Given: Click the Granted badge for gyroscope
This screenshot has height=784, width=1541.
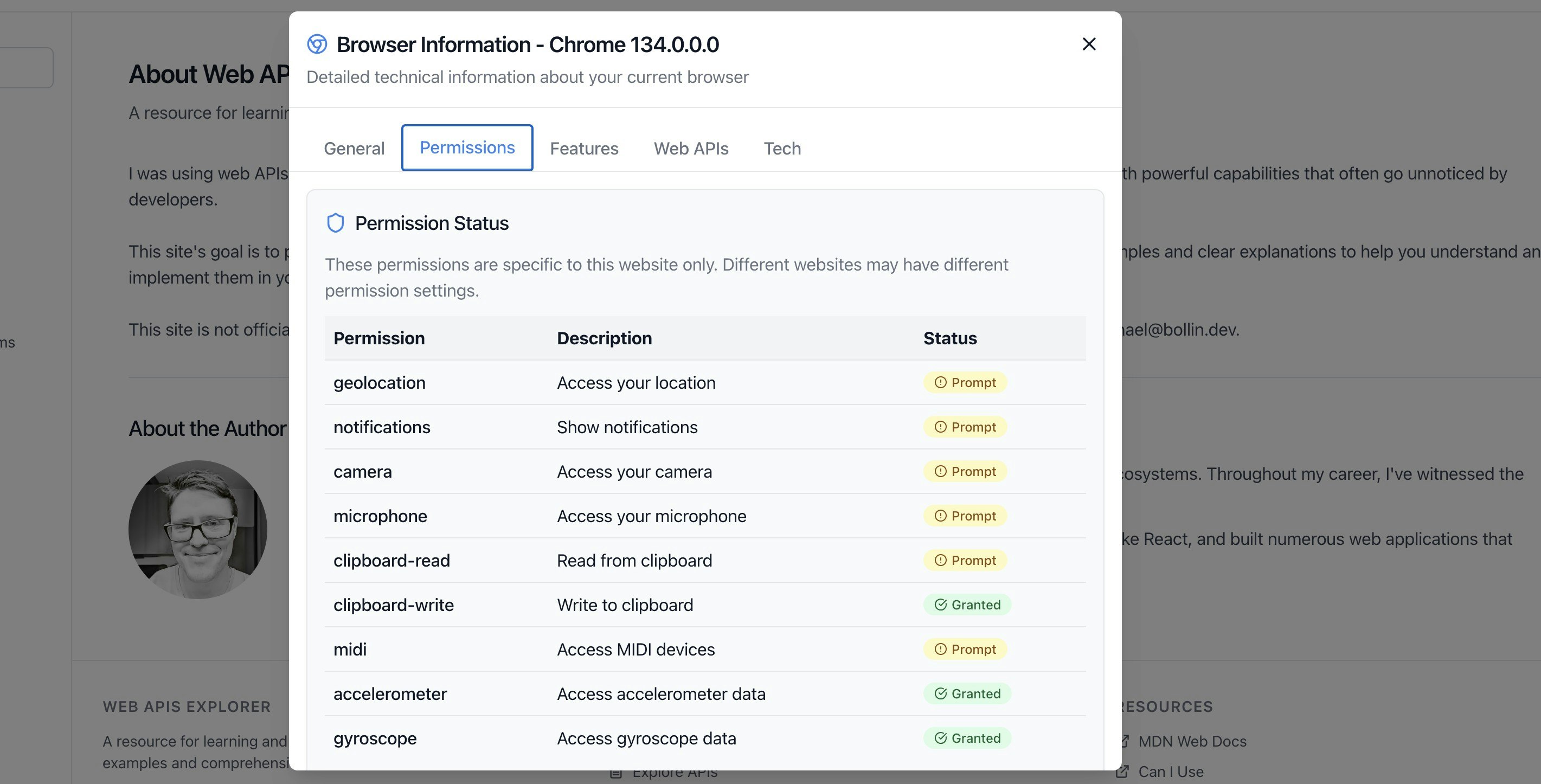Looking at the screenshot, I should click(x=967, y=738).
